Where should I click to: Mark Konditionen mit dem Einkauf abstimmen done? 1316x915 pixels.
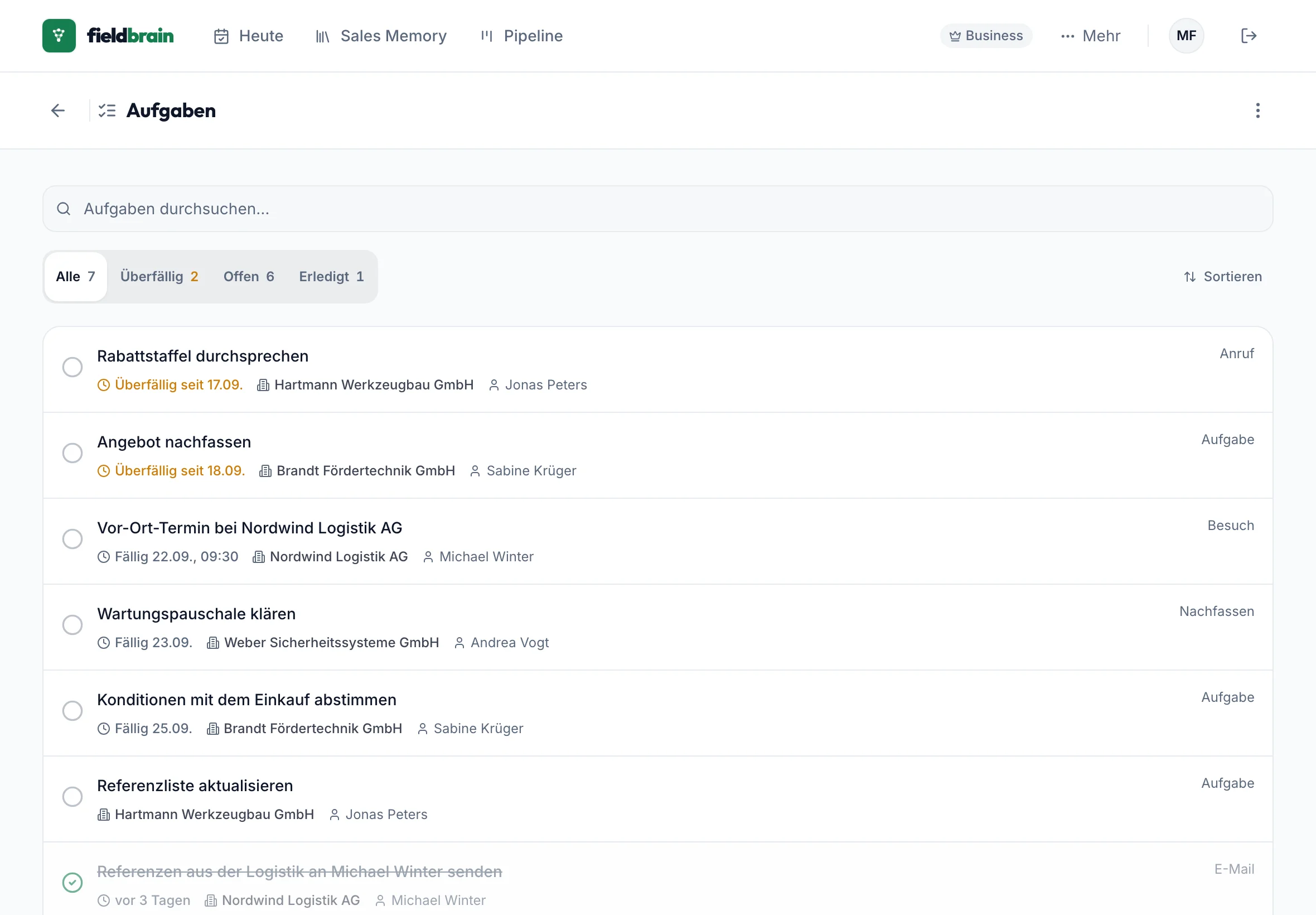point(72,711)
